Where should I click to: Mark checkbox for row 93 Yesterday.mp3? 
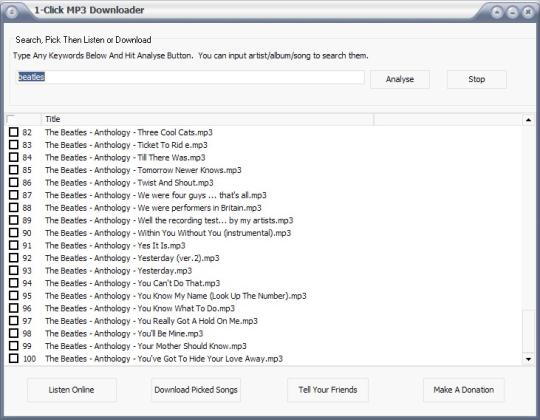14,270
